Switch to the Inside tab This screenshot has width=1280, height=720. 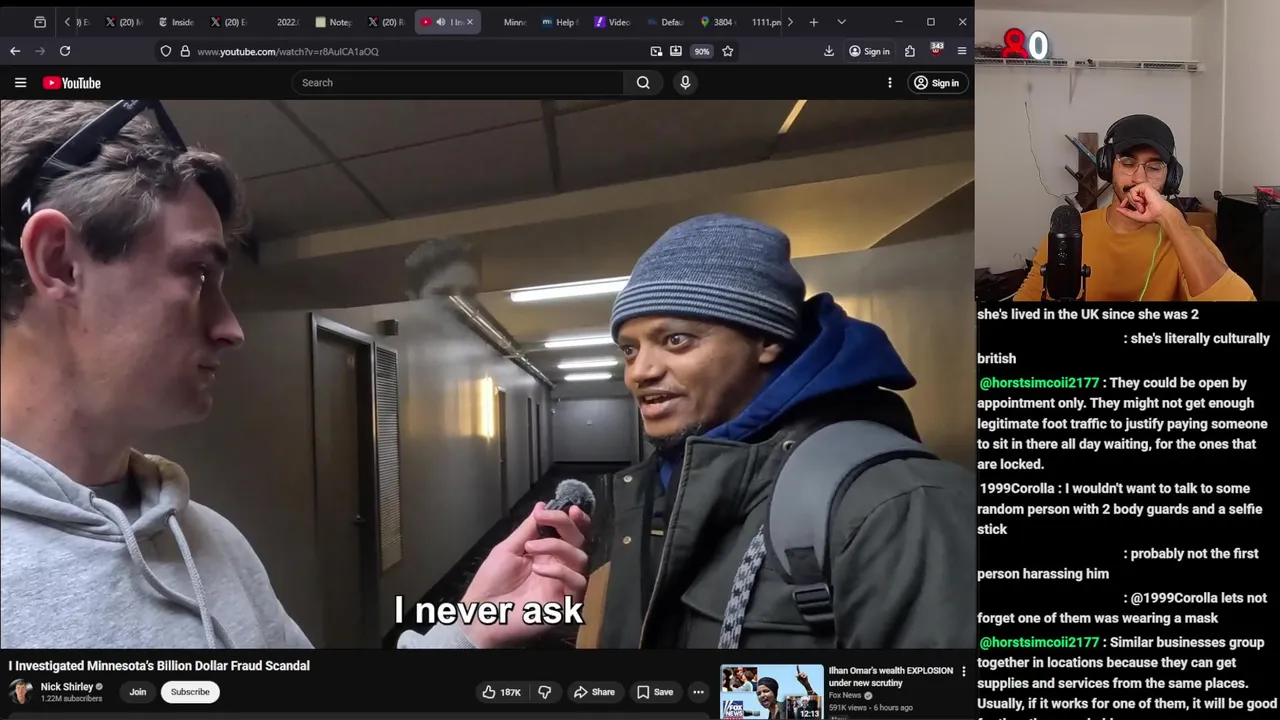pyautogui.click(x=176, y=22)
